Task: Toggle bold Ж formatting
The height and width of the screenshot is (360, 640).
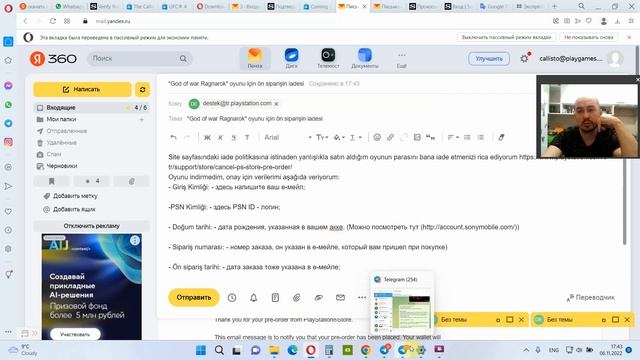Action: click(207, 138)
